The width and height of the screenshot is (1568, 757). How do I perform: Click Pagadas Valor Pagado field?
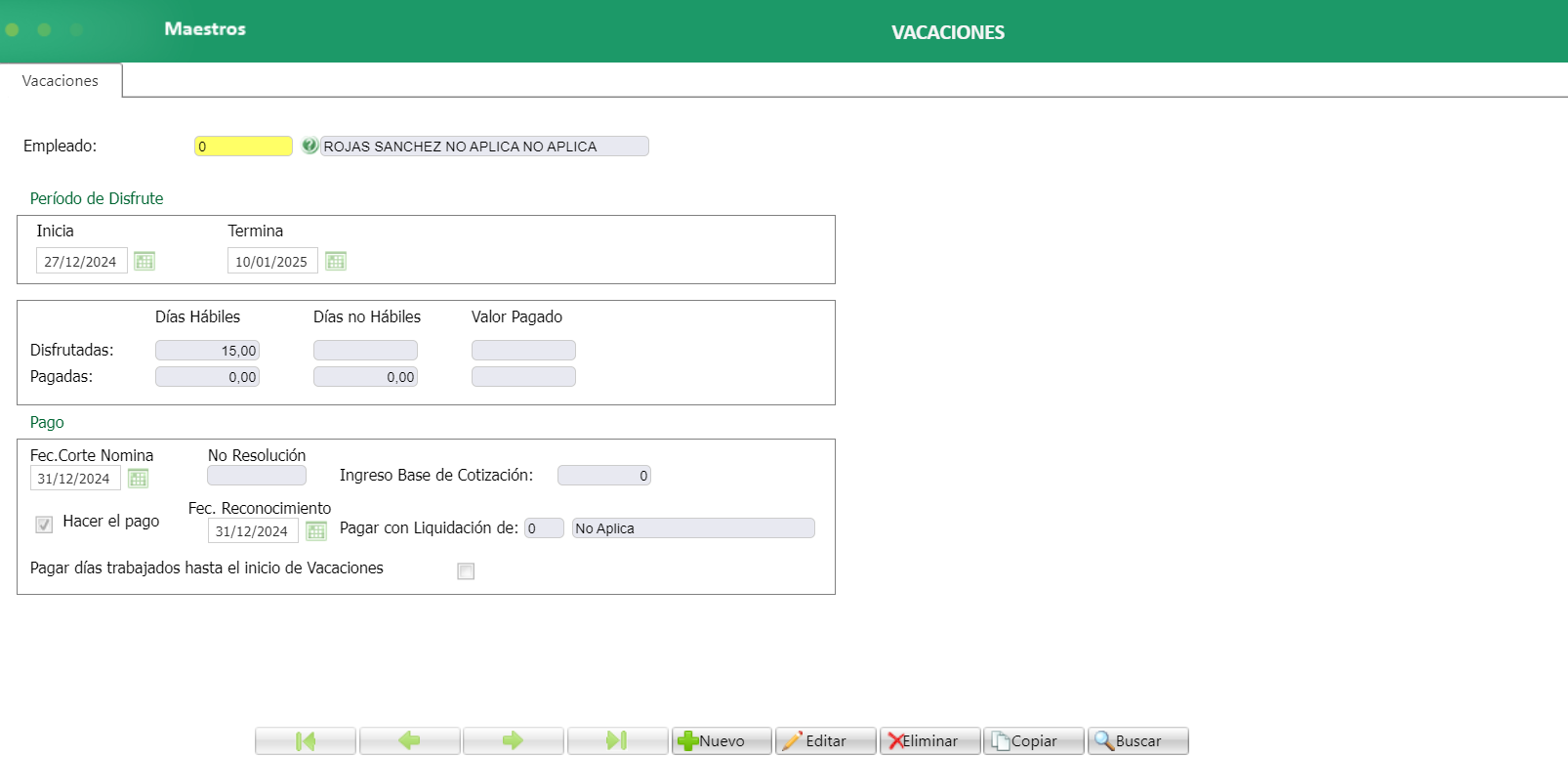coord(523,376)
